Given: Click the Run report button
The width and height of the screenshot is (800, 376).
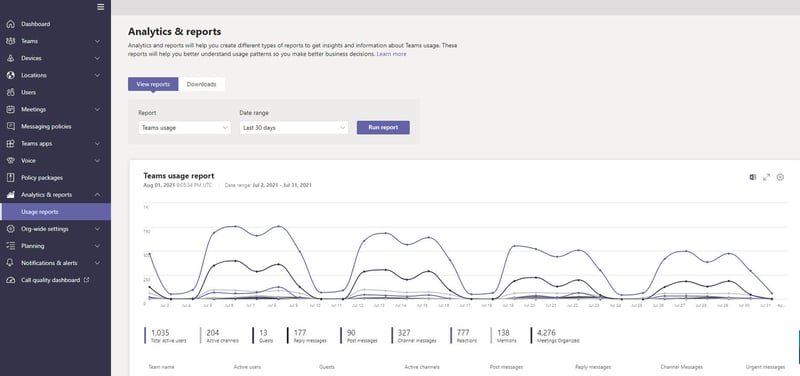Looking at the screenshot, I should [383, 128].
